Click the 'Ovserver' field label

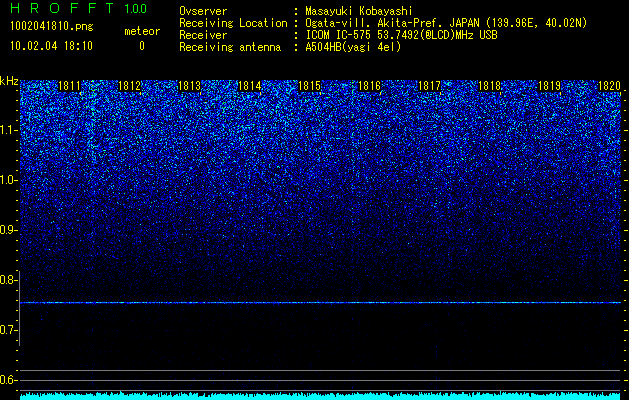(203, 11)
